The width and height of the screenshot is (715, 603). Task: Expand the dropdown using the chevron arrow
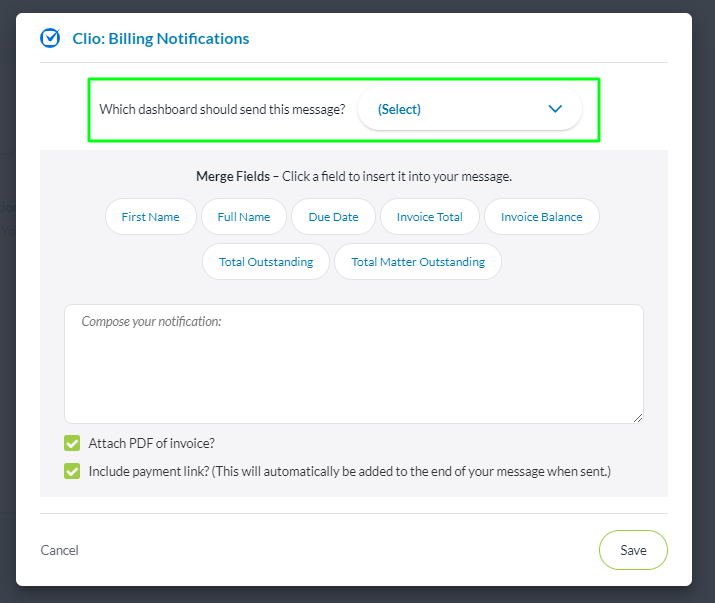click(x=556, y=109)
